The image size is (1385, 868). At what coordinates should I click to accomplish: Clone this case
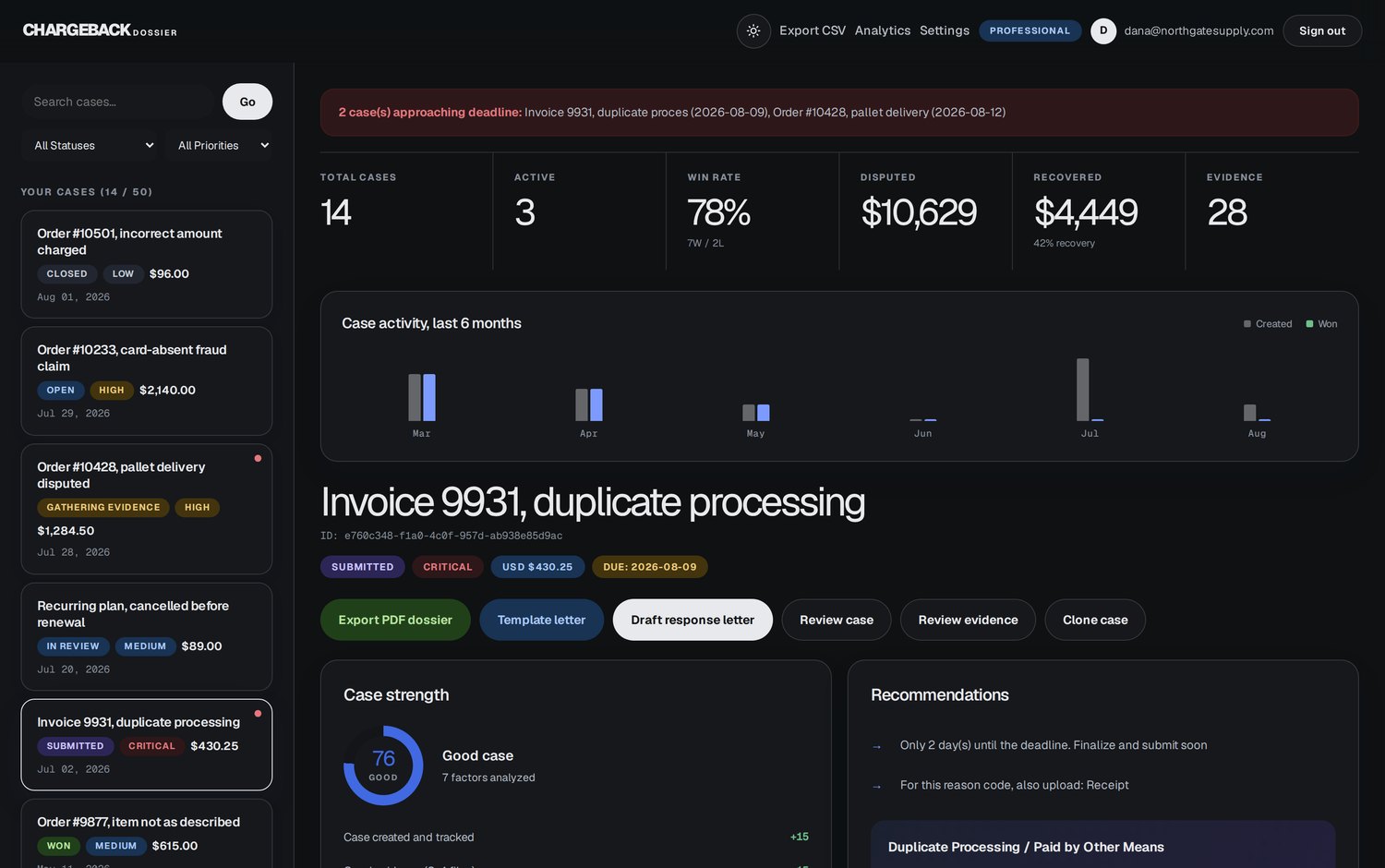1095,620
